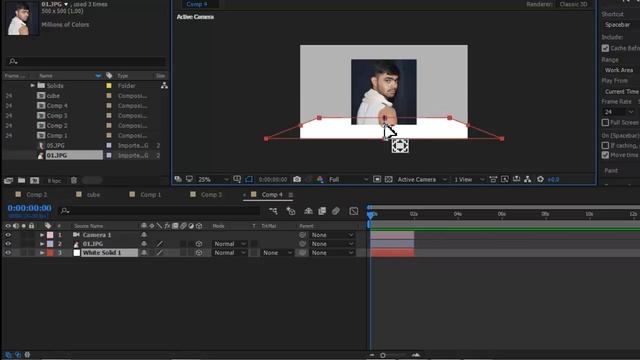Expand the Camera 1 layer properties
This screenshot has height=360, width=640.
point(42,235)
